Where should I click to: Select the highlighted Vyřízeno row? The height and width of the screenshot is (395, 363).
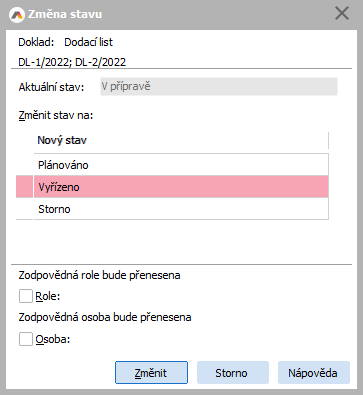click(181, 187)
